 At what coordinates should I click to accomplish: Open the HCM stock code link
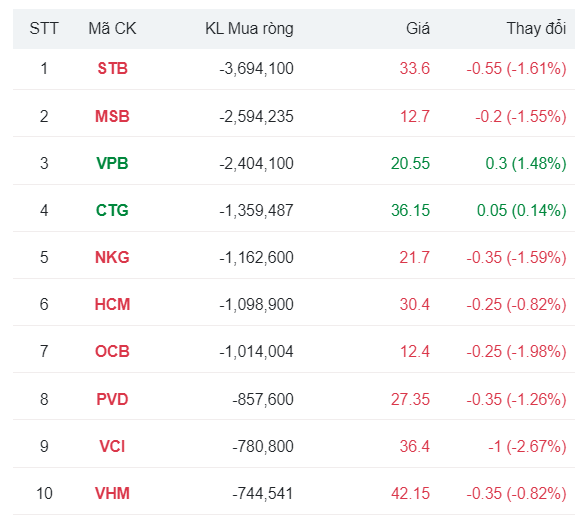tap(112, 304)
